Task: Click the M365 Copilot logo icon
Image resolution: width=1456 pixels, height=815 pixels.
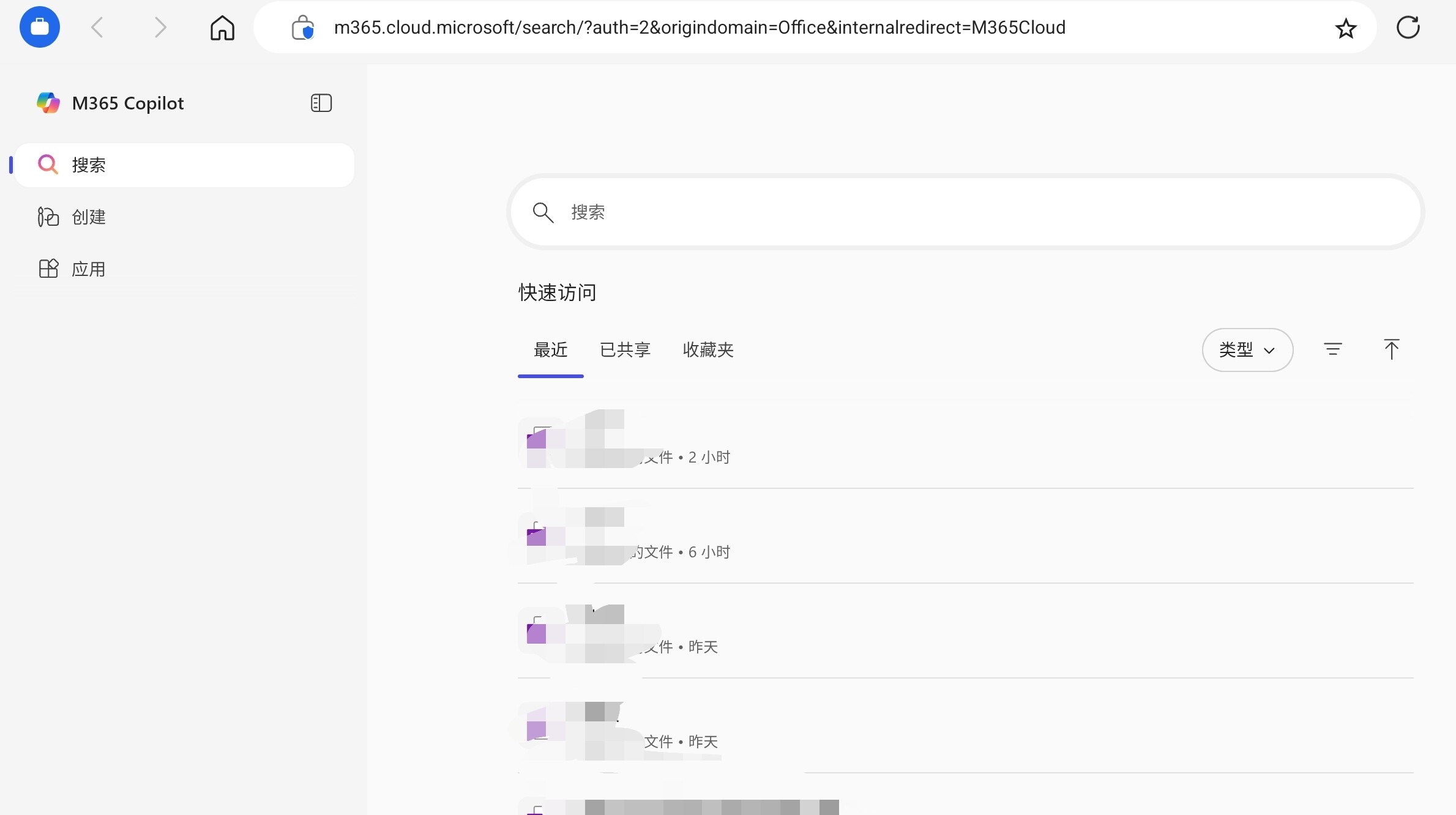Action: (x=48, y=103)
